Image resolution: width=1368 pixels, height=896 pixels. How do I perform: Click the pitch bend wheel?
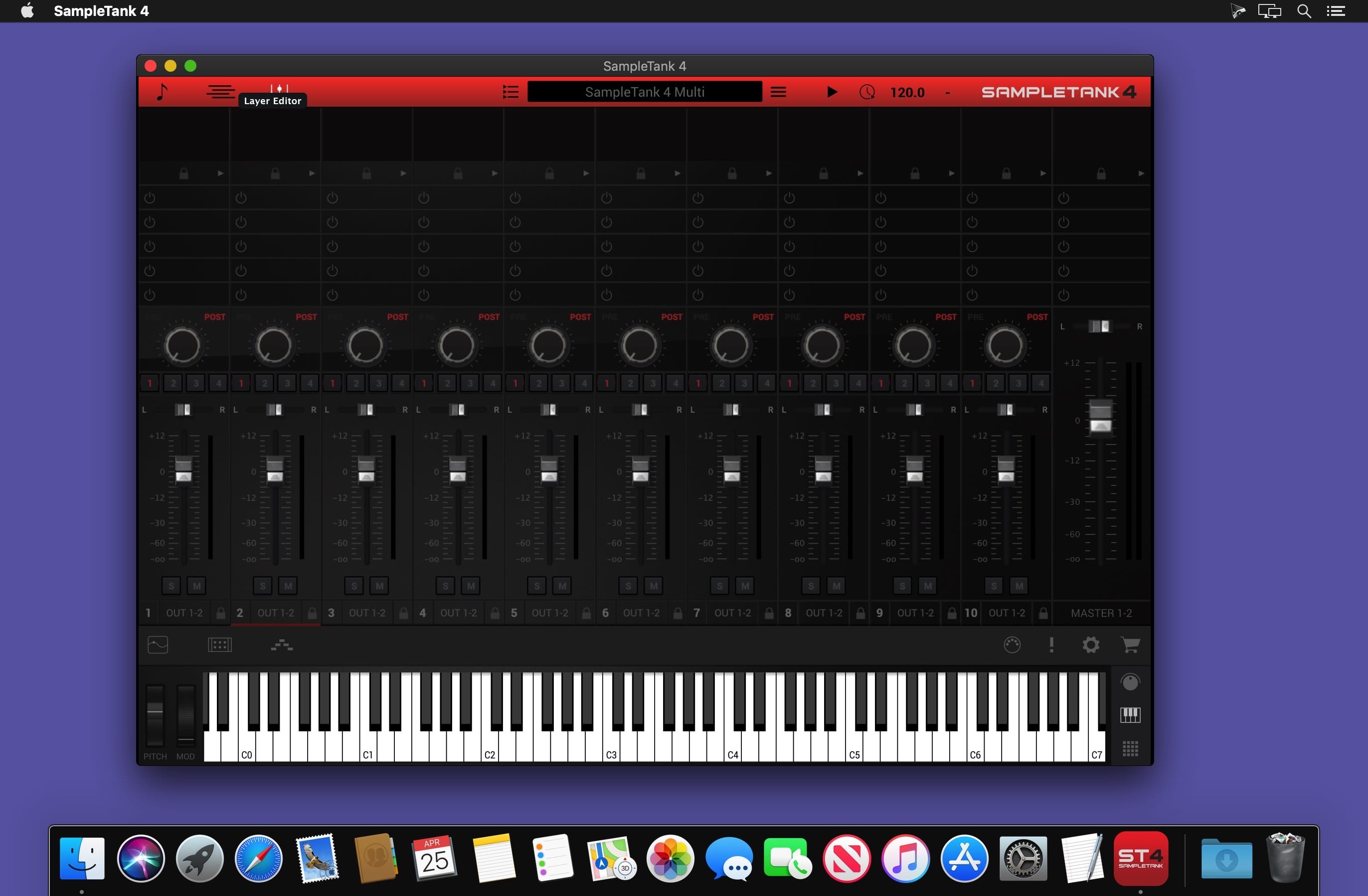pyautogui.click(x=155, y=716)
